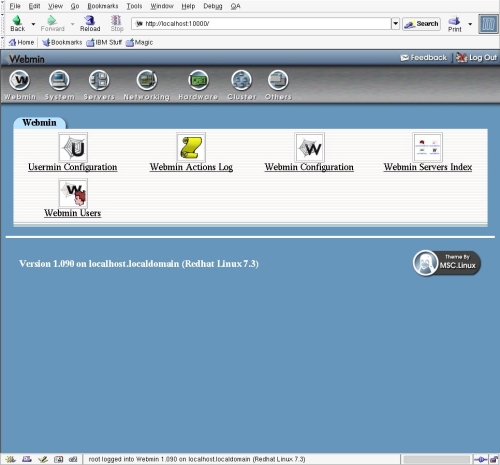Click the URL address field

[x=261, y=24]
